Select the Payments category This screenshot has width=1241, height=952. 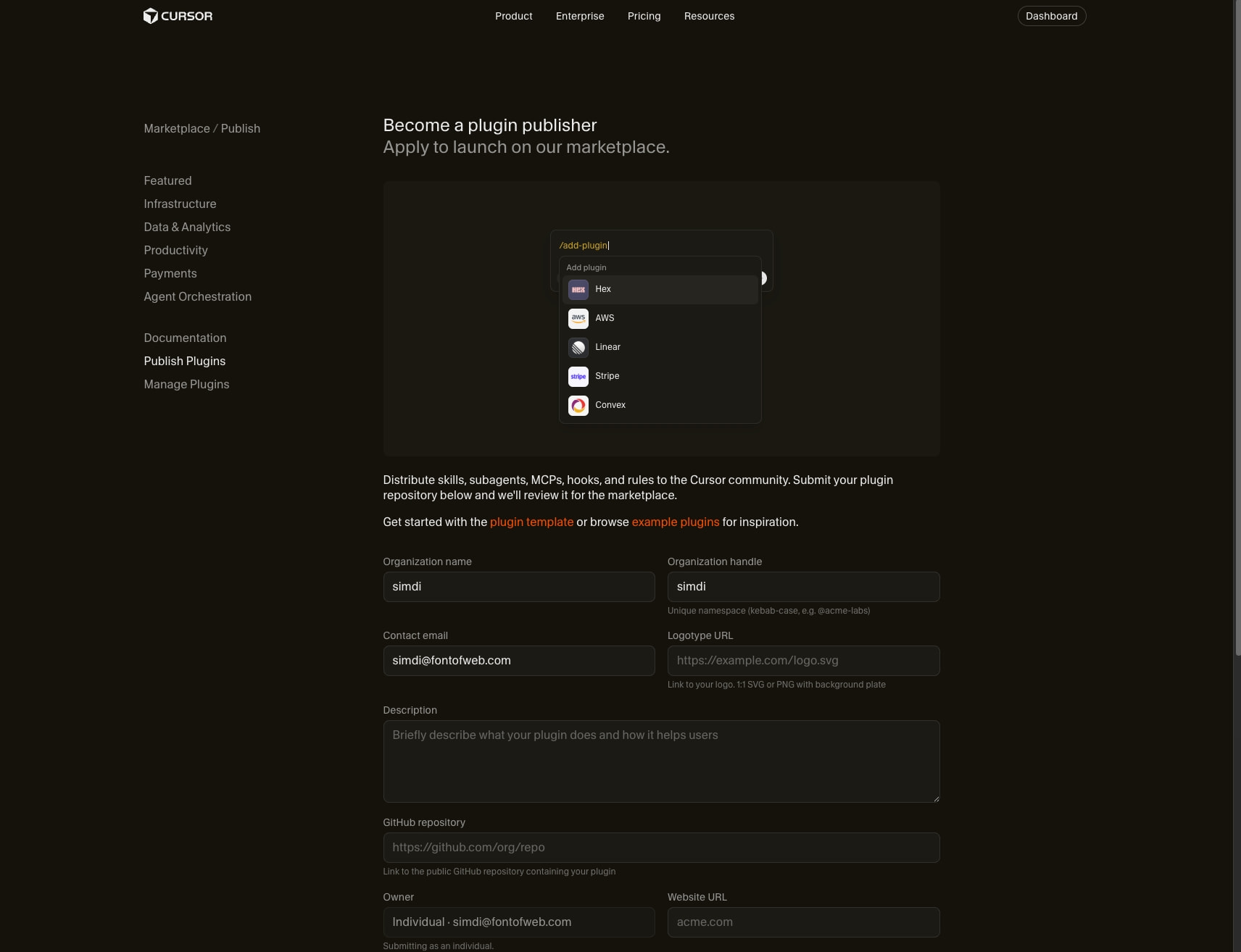click(x=170, y=273)
